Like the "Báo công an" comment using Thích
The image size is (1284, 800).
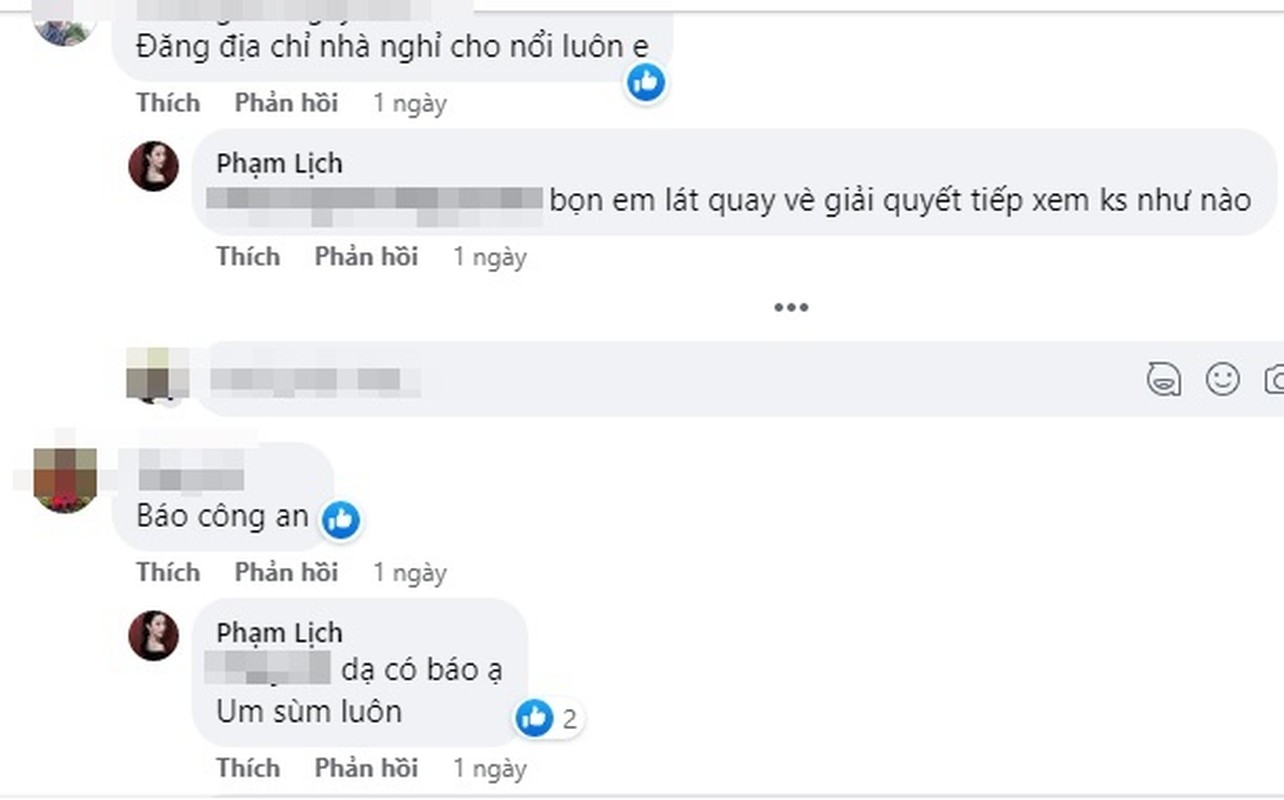pyautogui.click(x=168, y=572)
